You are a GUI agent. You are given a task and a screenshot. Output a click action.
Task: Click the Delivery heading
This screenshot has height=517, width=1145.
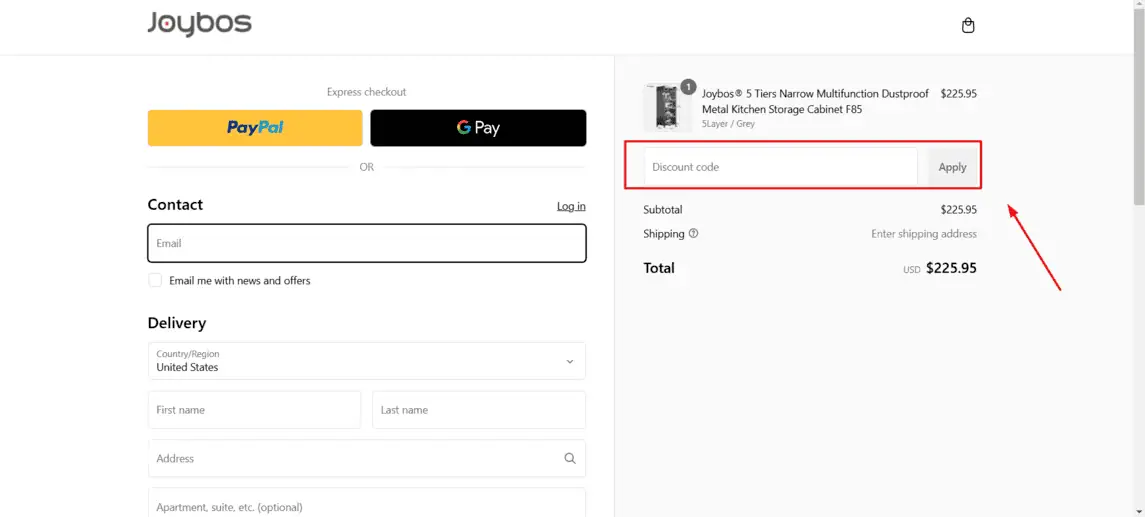177,323
